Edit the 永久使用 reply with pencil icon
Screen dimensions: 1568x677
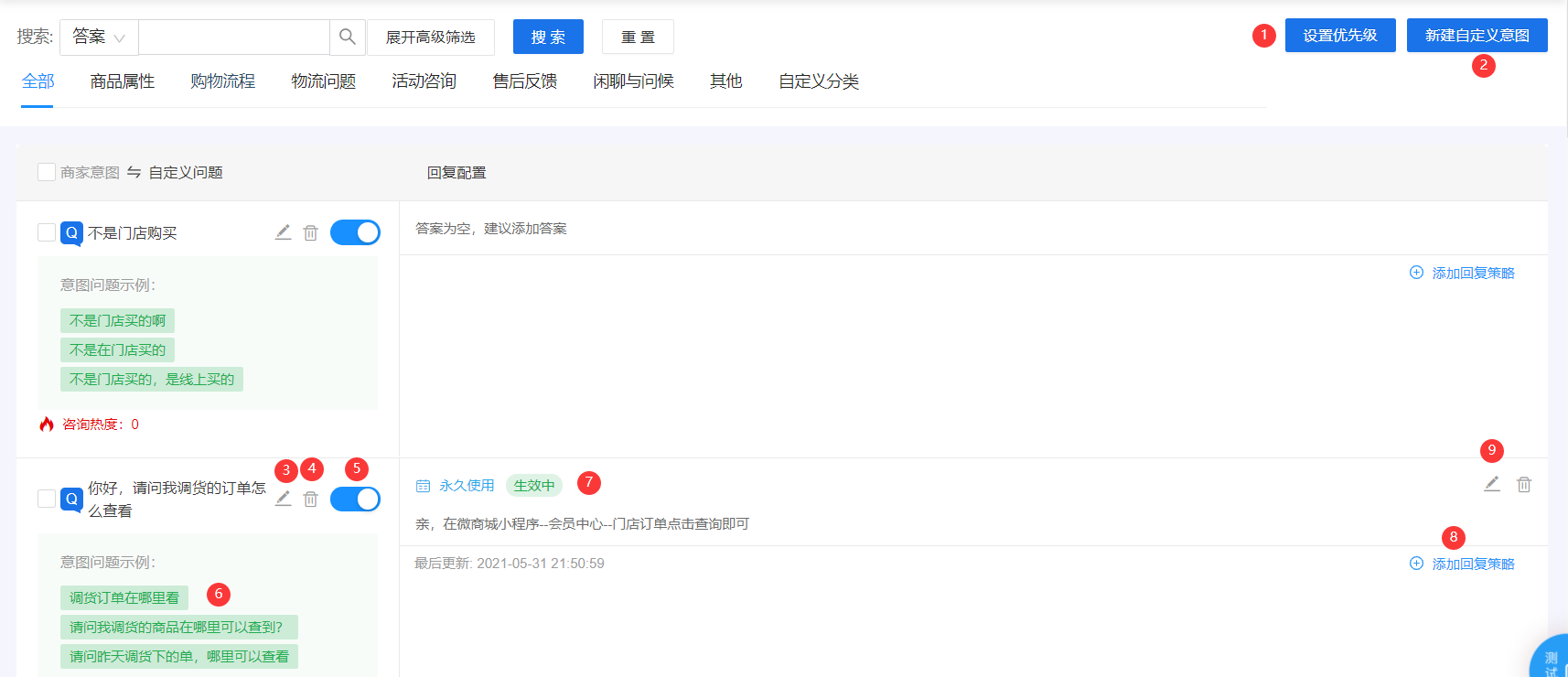[1492, 484]
